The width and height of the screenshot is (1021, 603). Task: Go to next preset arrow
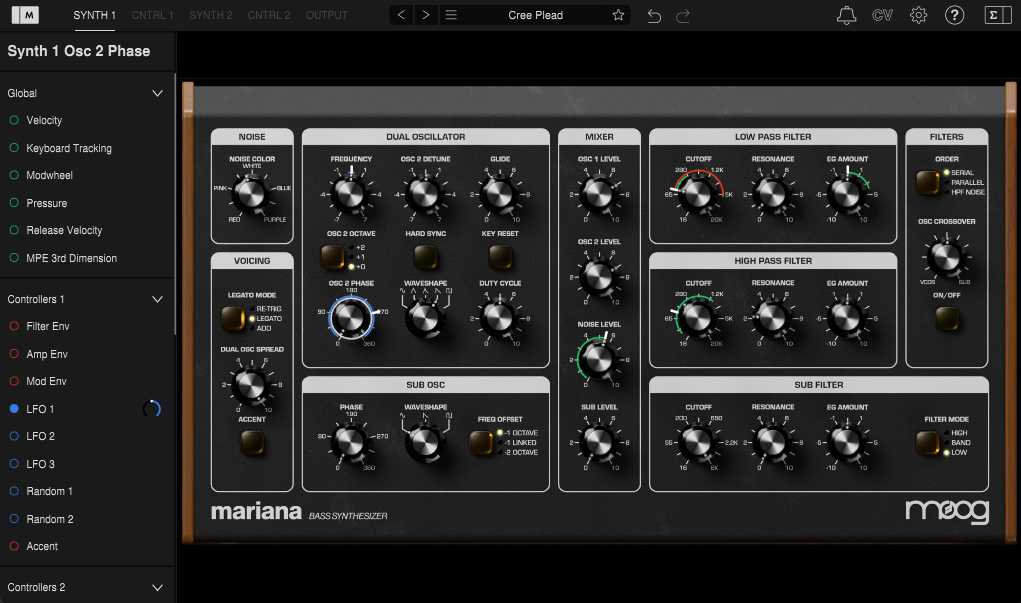coord(426,15)
